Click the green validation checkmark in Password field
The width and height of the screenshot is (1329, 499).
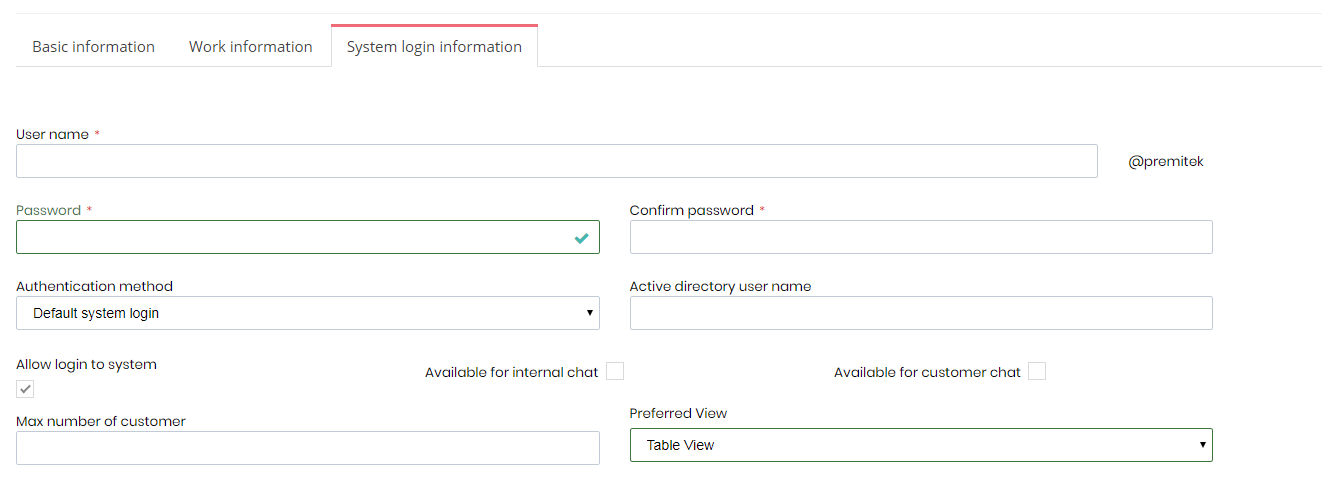point(581,238)
